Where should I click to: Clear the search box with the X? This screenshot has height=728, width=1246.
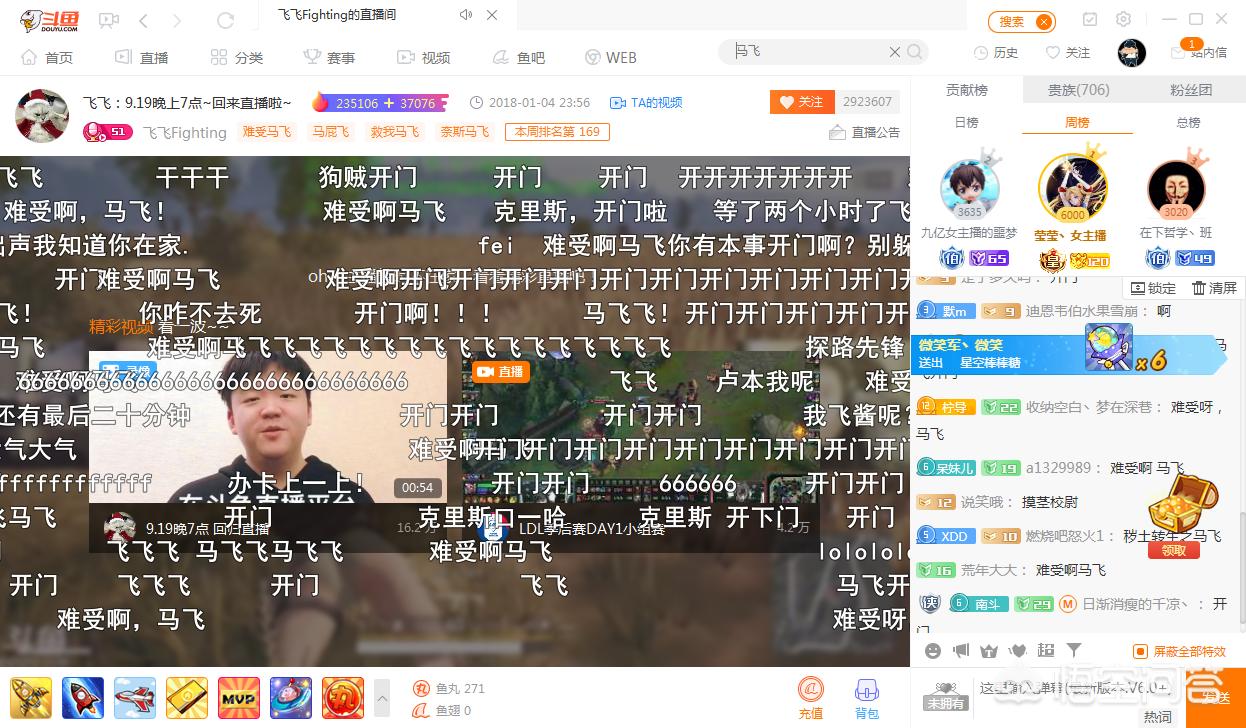(x=895, y=52)
